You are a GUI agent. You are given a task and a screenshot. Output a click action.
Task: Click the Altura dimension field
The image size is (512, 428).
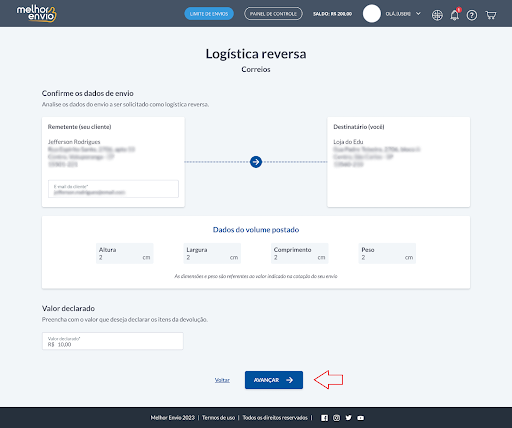125,254
